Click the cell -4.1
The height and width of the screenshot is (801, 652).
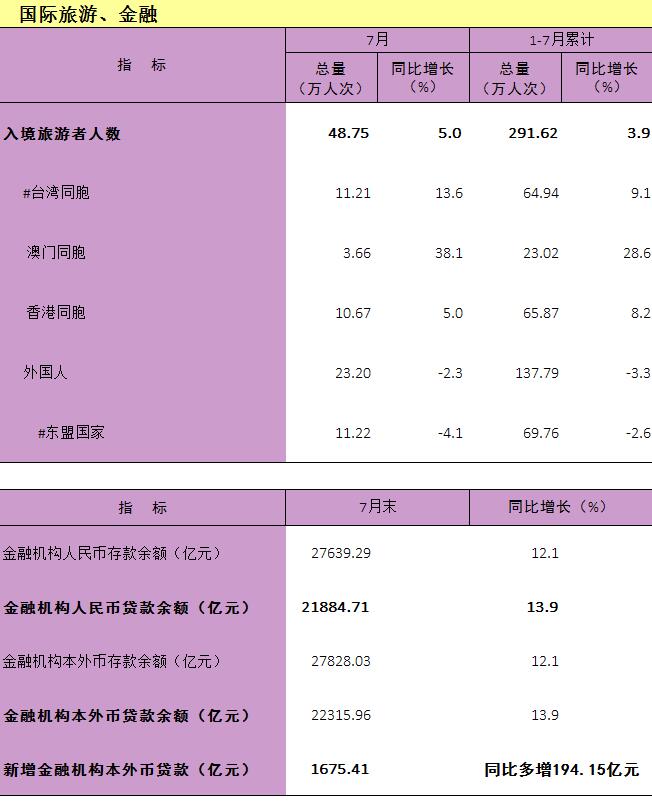pyautogui.click(x=450, y=433)
